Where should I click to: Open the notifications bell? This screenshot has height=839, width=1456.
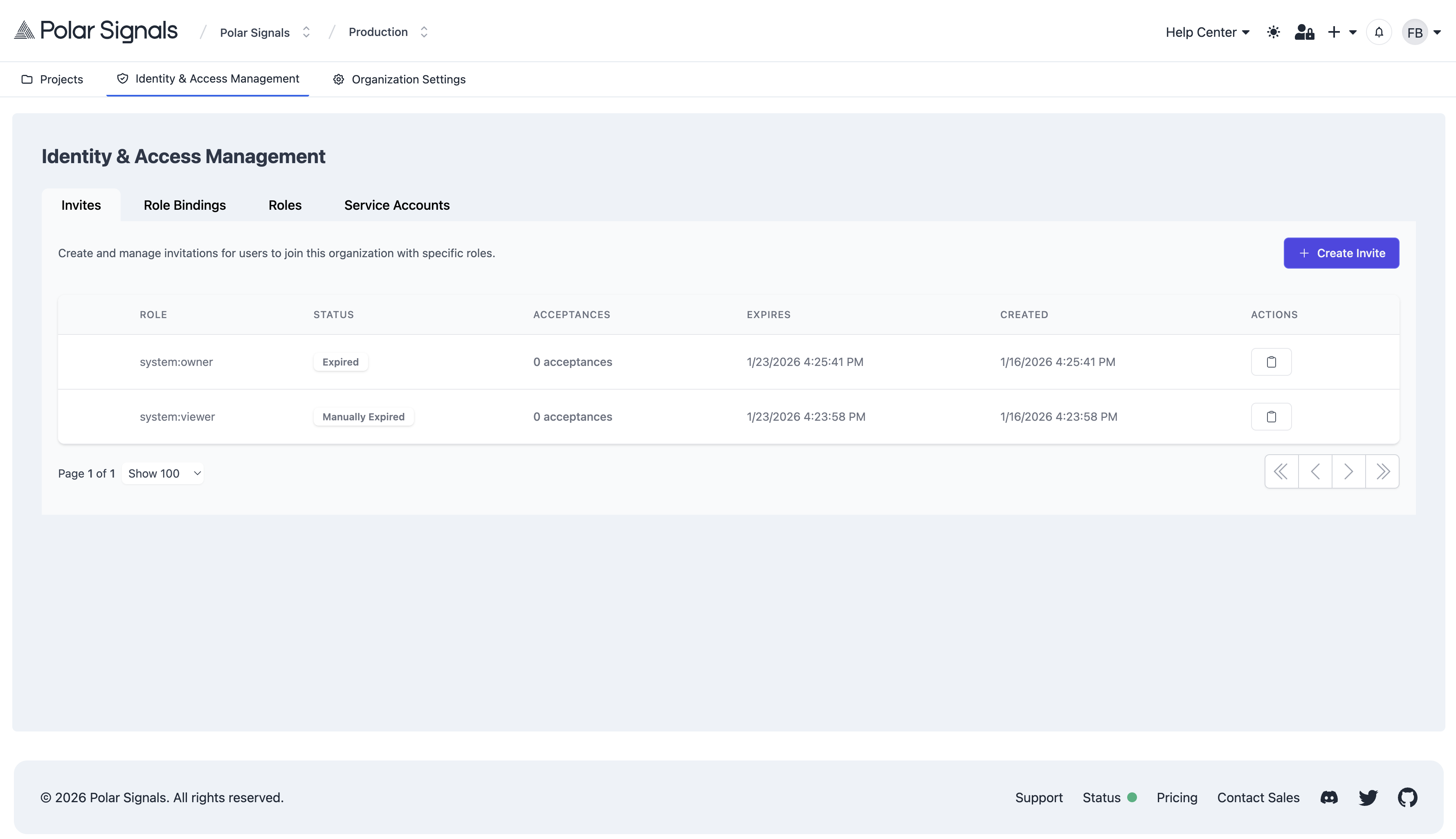tap(1379, 32)
